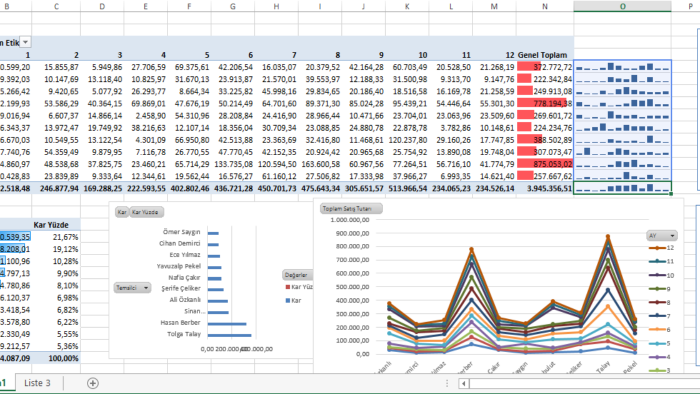Select the Kar Yüzde column header cell

(56, 225)
